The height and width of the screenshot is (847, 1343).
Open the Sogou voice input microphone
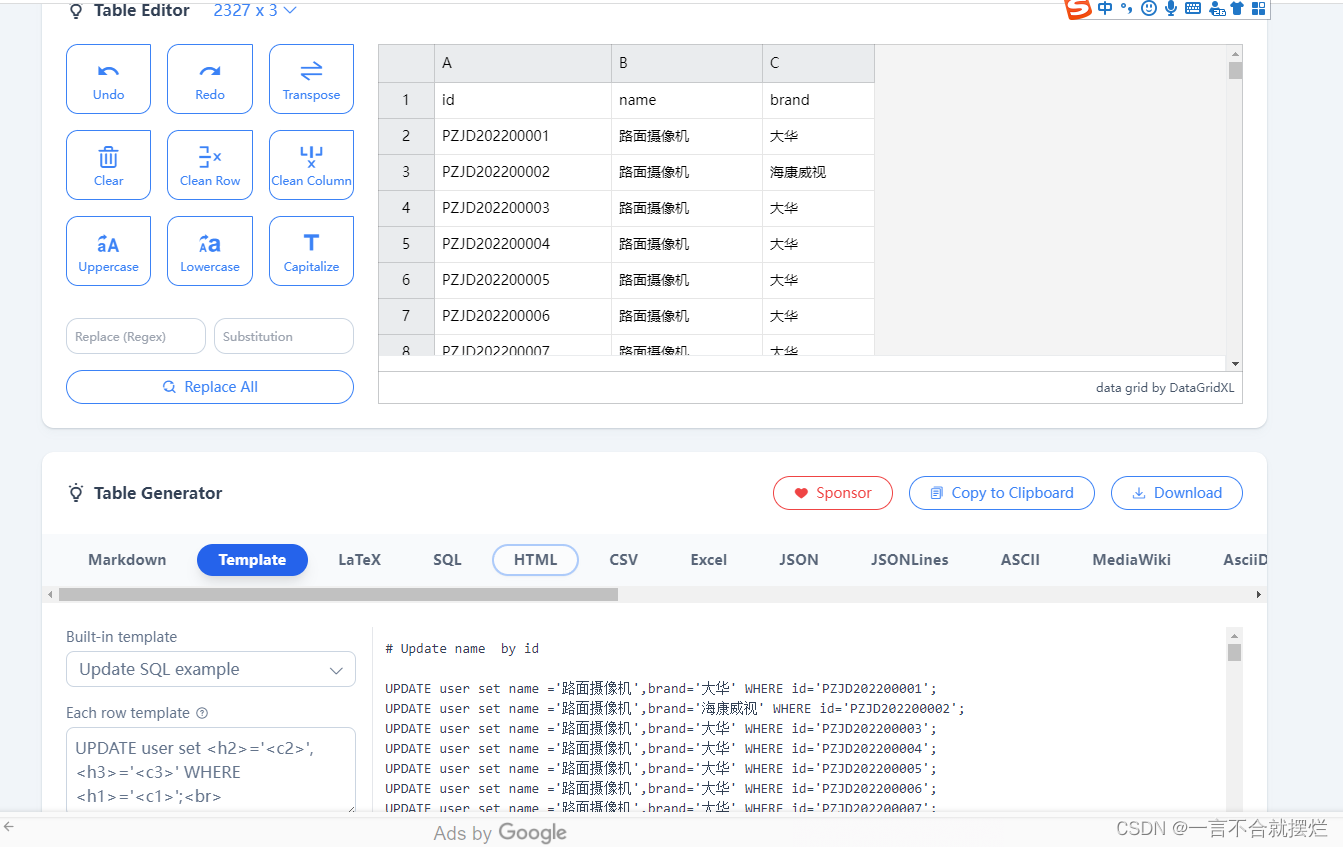1170,8
